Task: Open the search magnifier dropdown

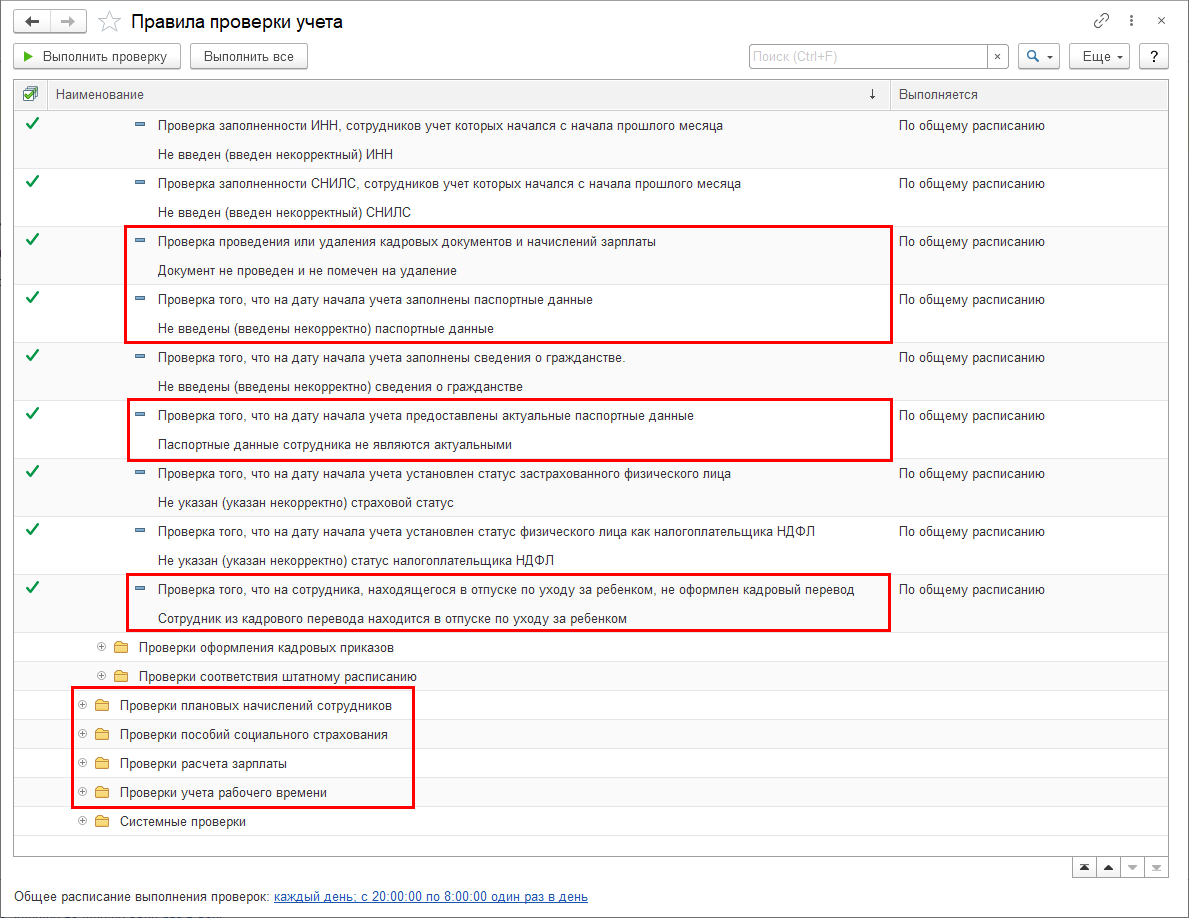Action: pyautogui.click(x=1038, y=57)
